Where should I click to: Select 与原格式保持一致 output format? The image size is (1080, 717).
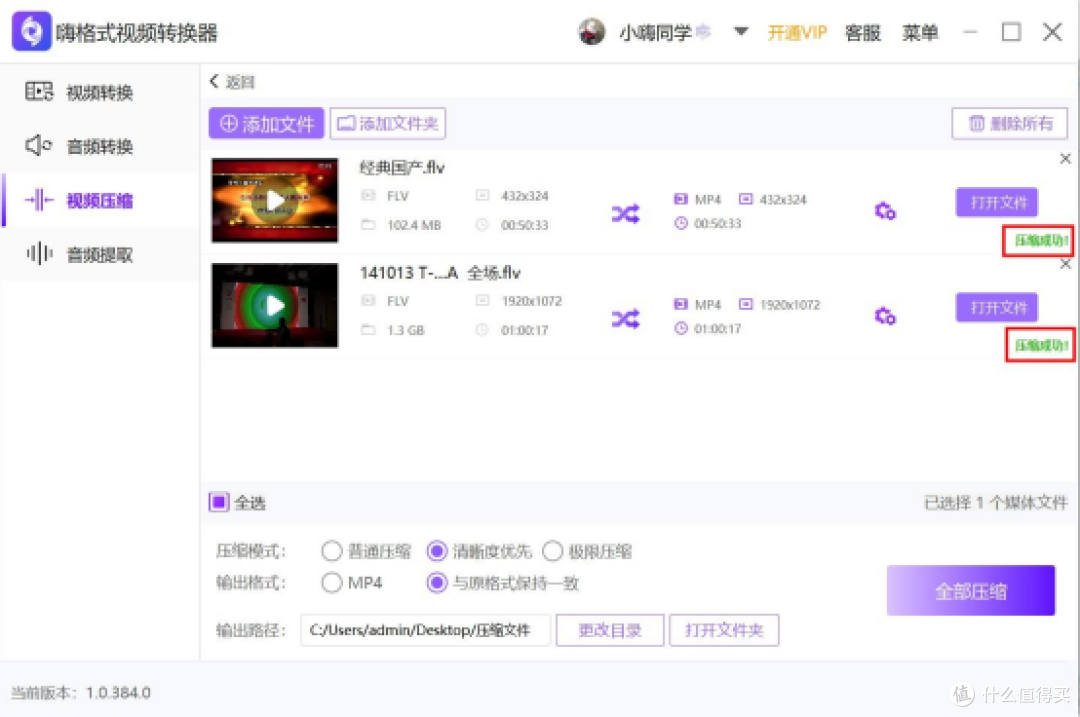point(437,583)
